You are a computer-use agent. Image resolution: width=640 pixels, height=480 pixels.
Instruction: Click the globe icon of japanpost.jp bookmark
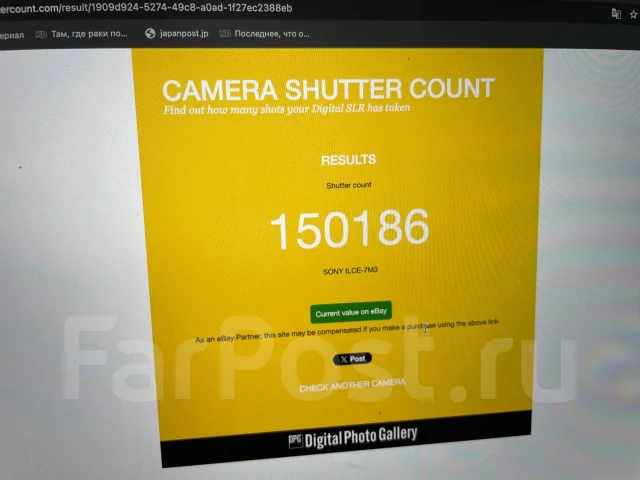150,34
